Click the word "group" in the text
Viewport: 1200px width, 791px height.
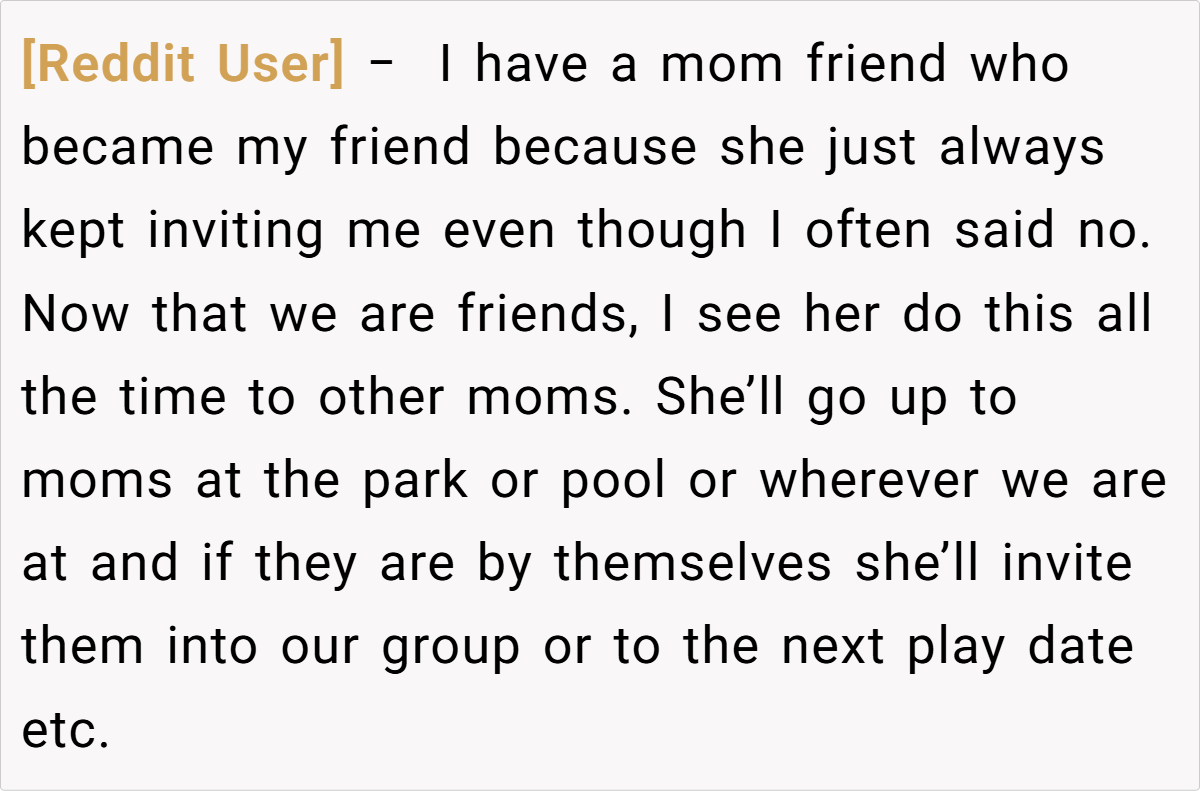click(x=451, y=648)
